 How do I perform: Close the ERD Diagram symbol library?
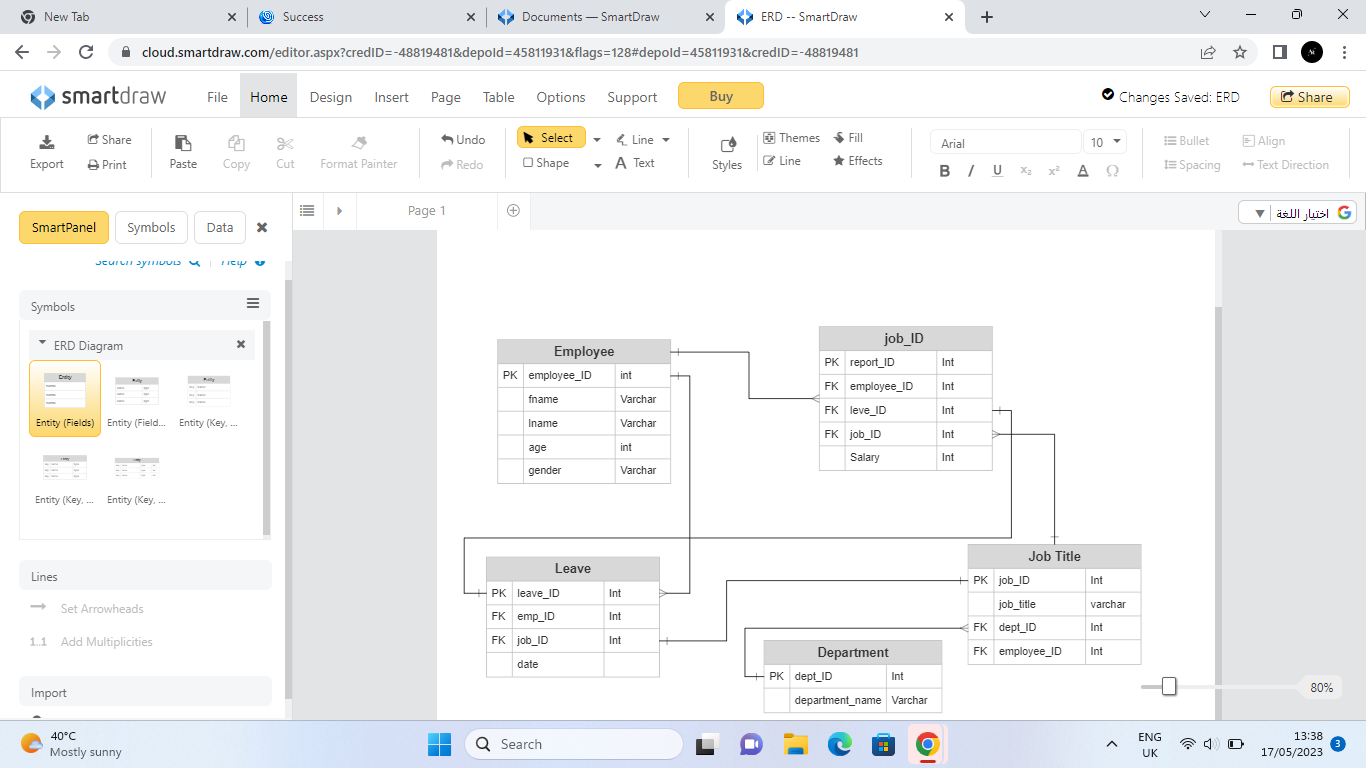(240, 344)
